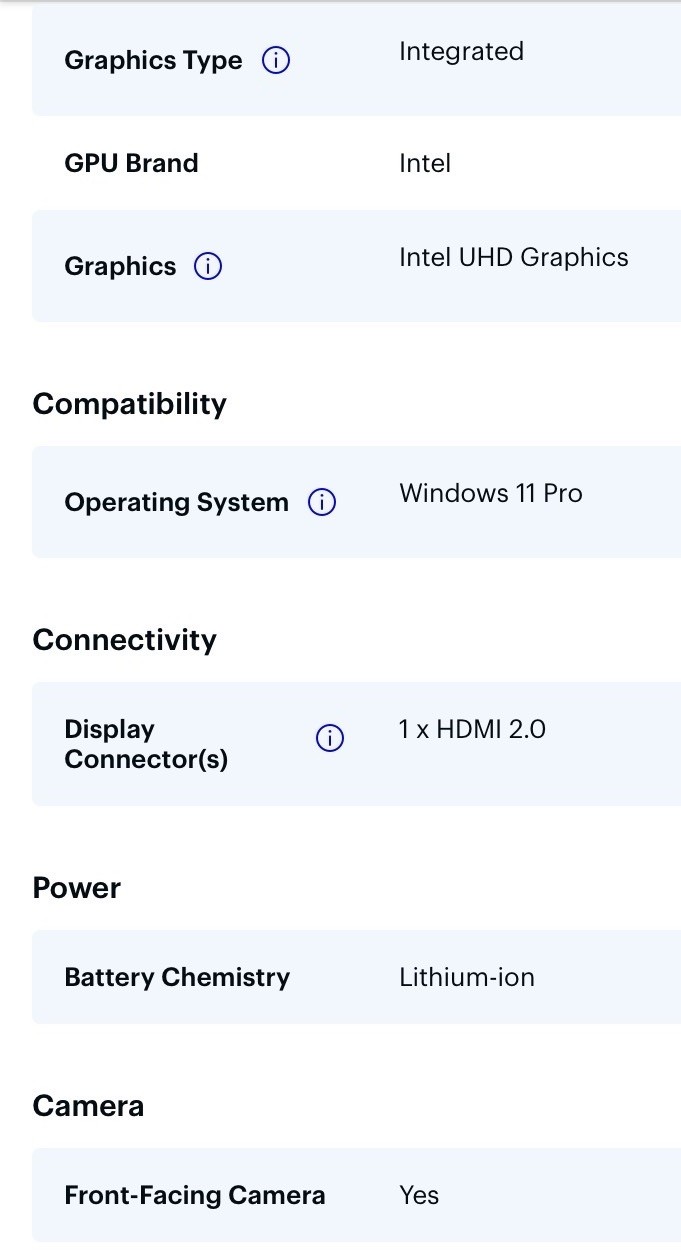Select the Connectivity section heading
Viewport: 681px width, 1259px height.
click(x=125, y=640)
